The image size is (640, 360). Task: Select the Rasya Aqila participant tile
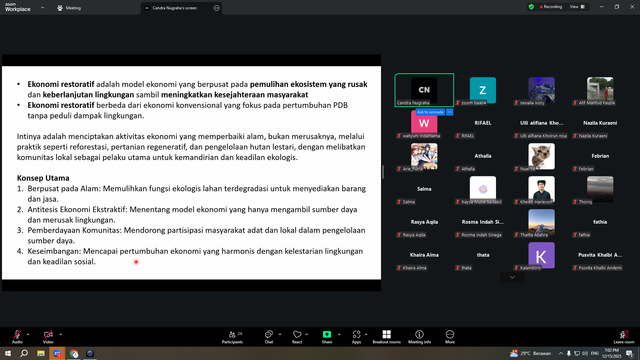click(424, 222)
